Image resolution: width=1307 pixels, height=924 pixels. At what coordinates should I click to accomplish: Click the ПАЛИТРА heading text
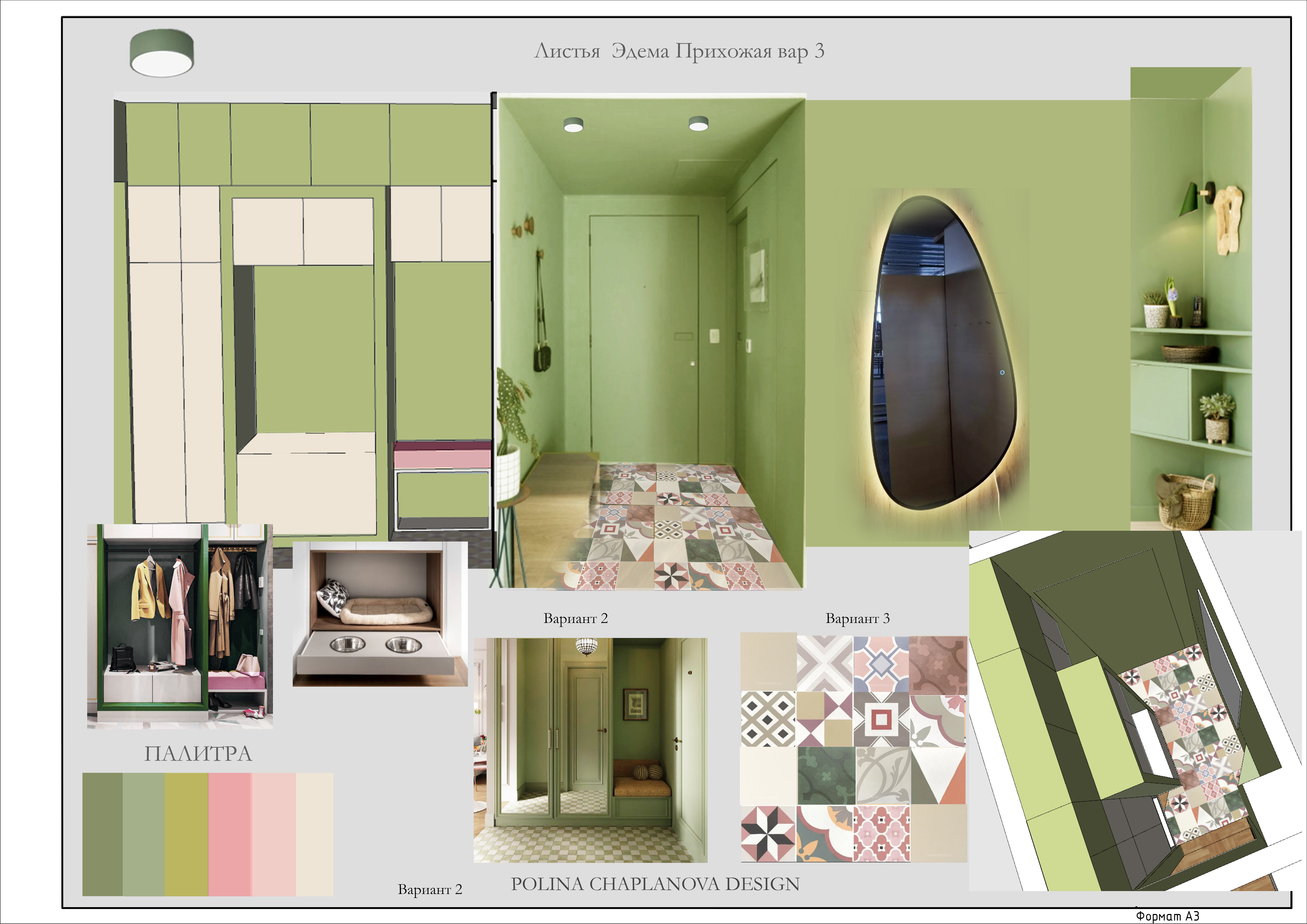198,753
